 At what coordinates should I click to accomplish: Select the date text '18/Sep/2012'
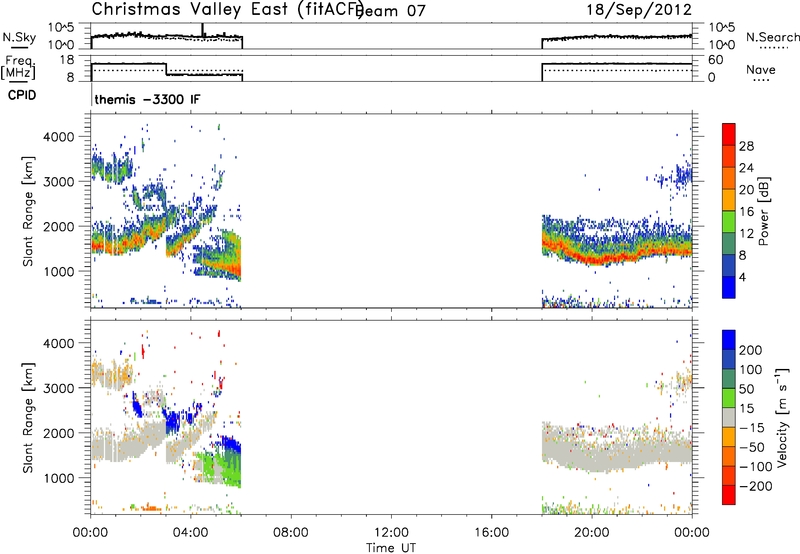[639, 10]
